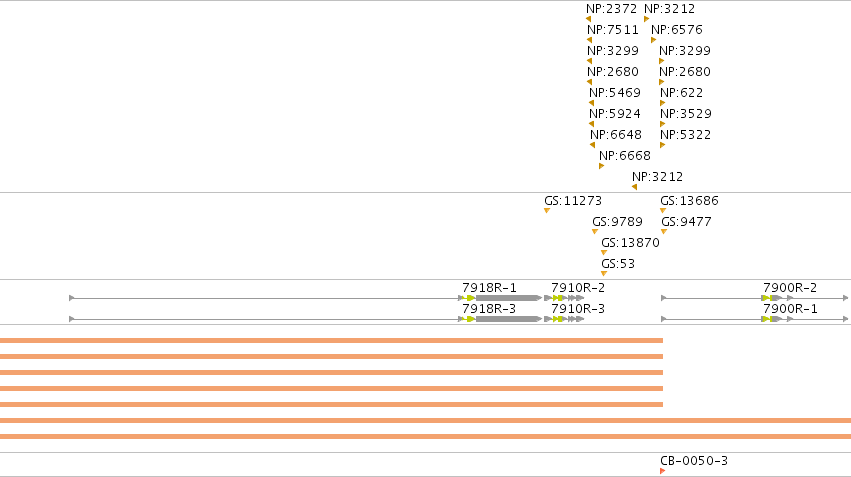Screen dimensions: 851x477
Task: Select the 7900R-1 transcript label
Action: point(790,309)
